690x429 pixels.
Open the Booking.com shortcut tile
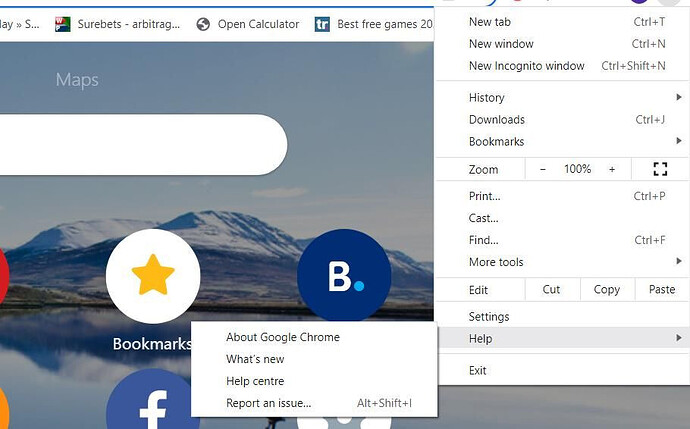click(344, 276)
